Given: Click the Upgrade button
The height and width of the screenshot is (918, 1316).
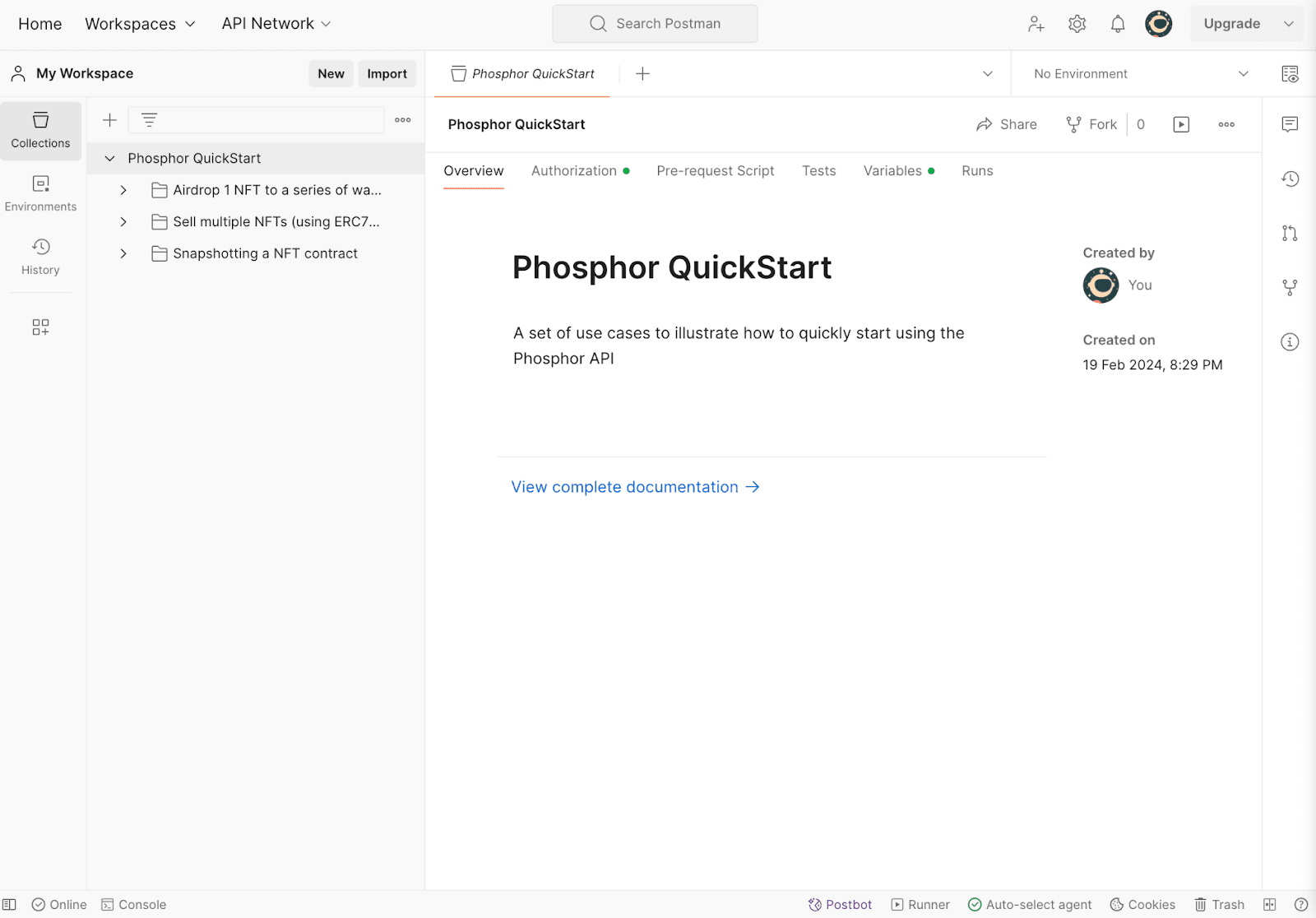Looking at the screenshot, I should pyautogui.click(x=1232, y=24).
